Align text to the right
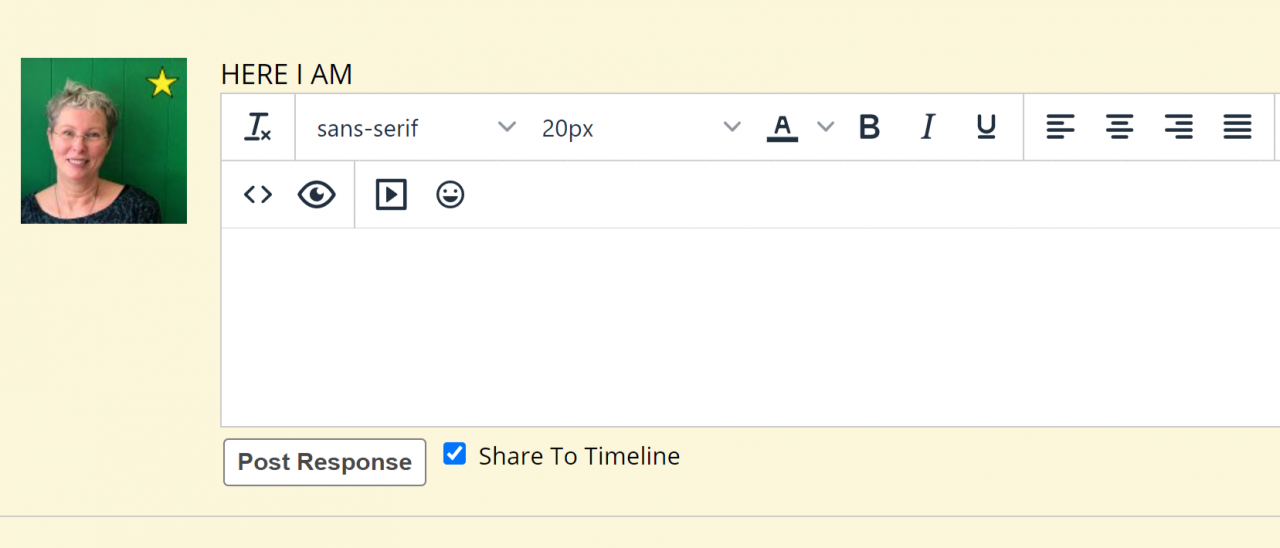Screen dimensions: 1280x548 pos(1178,127)
